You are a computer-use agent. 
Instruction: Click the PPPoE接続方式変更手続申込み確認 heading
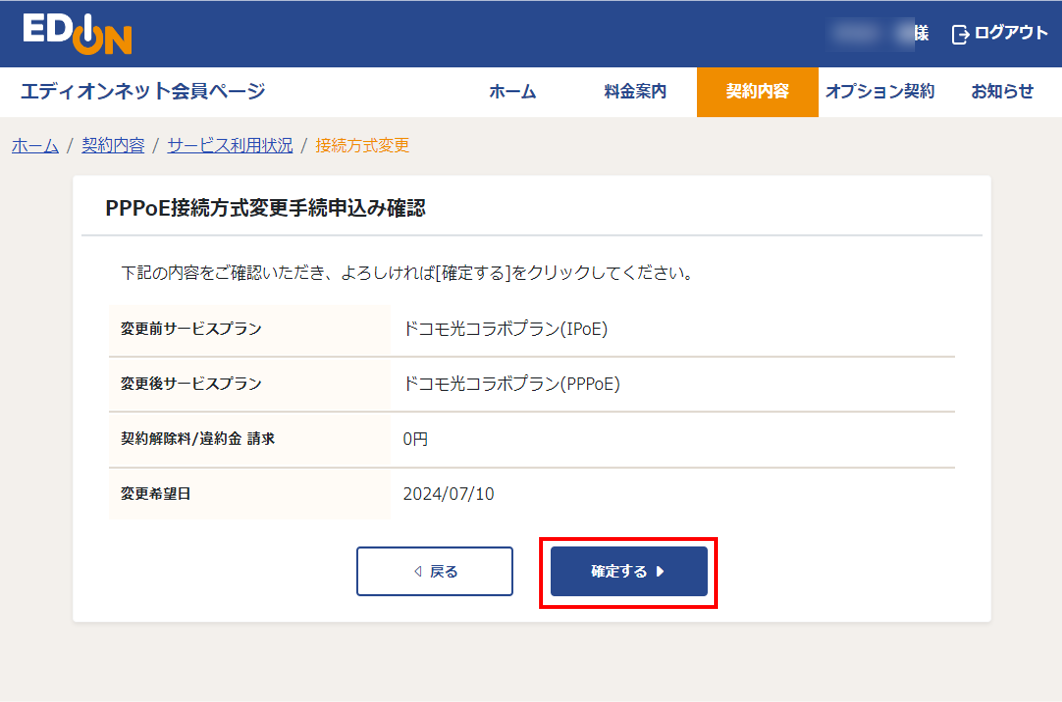265,208
